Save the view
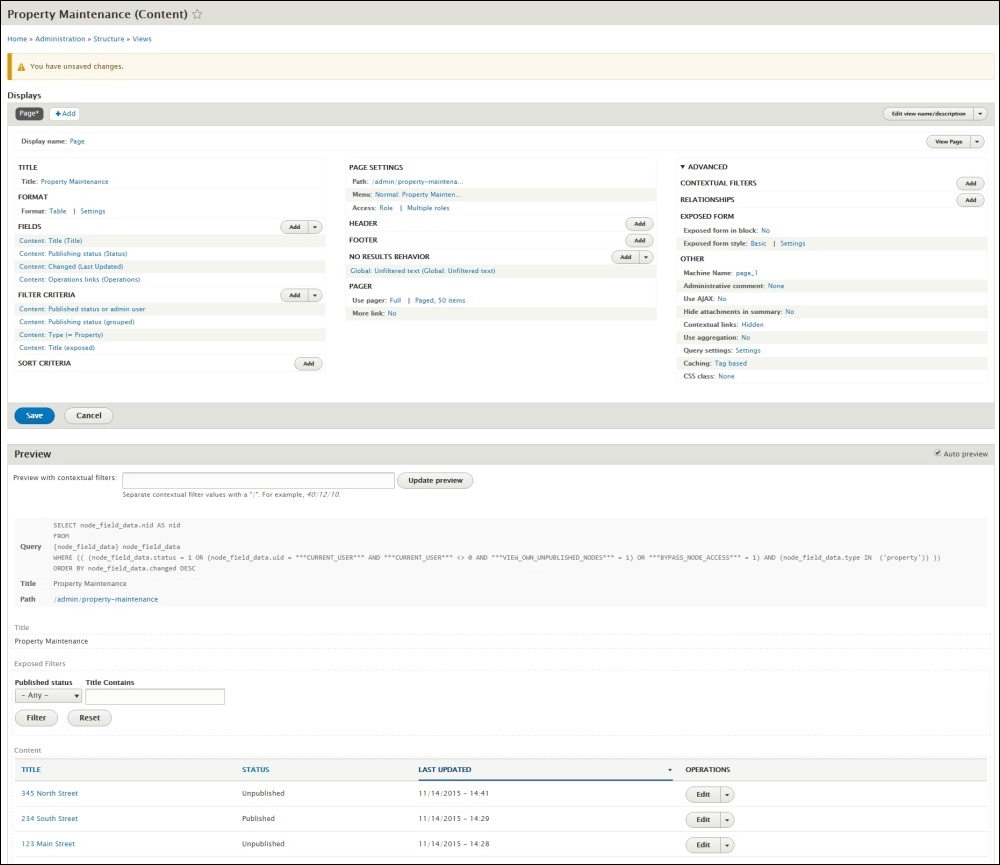Image resolution: width=1000 pixels, height=865 pixels. [34, 415]
